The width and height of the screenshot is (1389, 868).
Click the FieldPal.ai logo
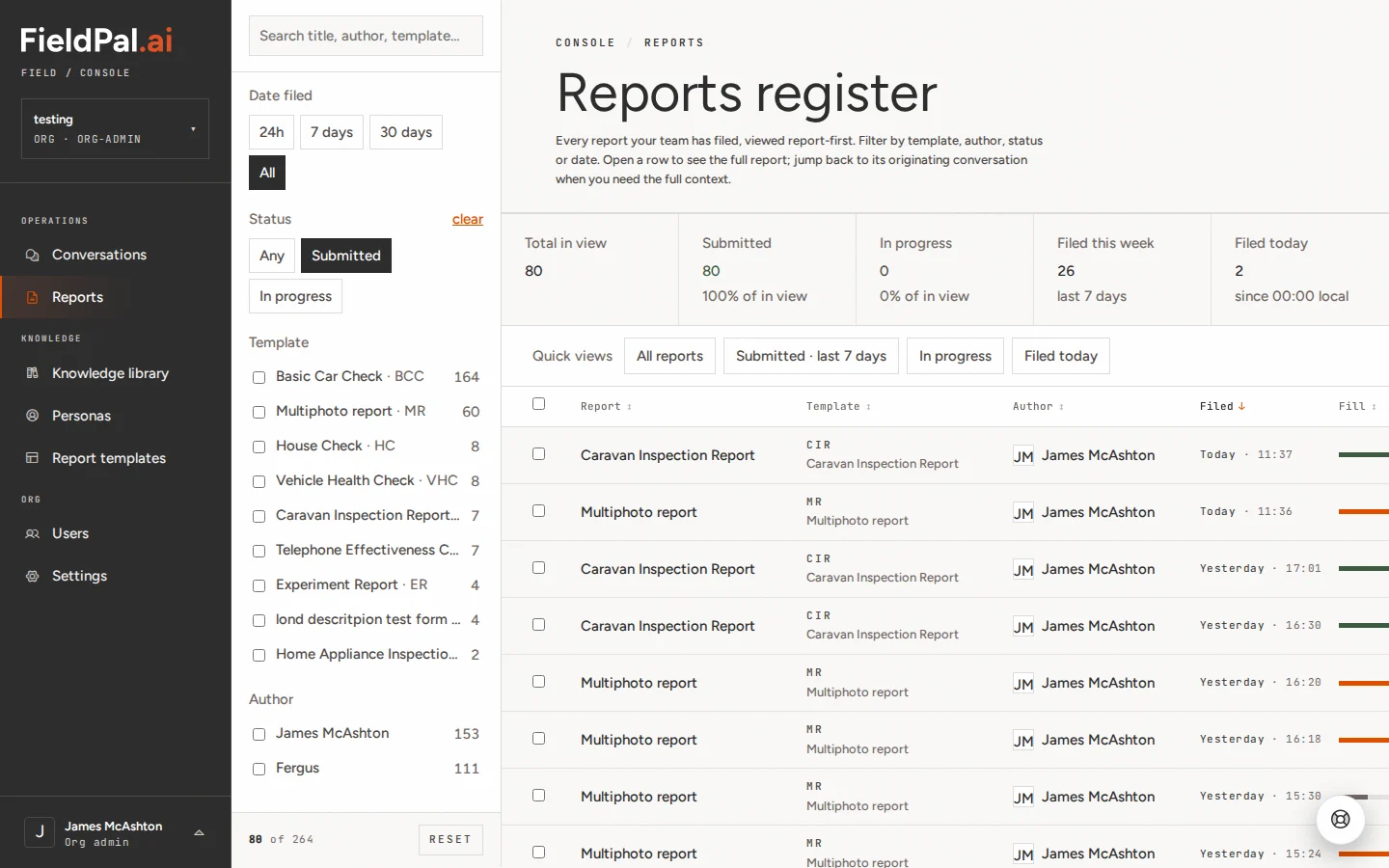coord(96,40)
